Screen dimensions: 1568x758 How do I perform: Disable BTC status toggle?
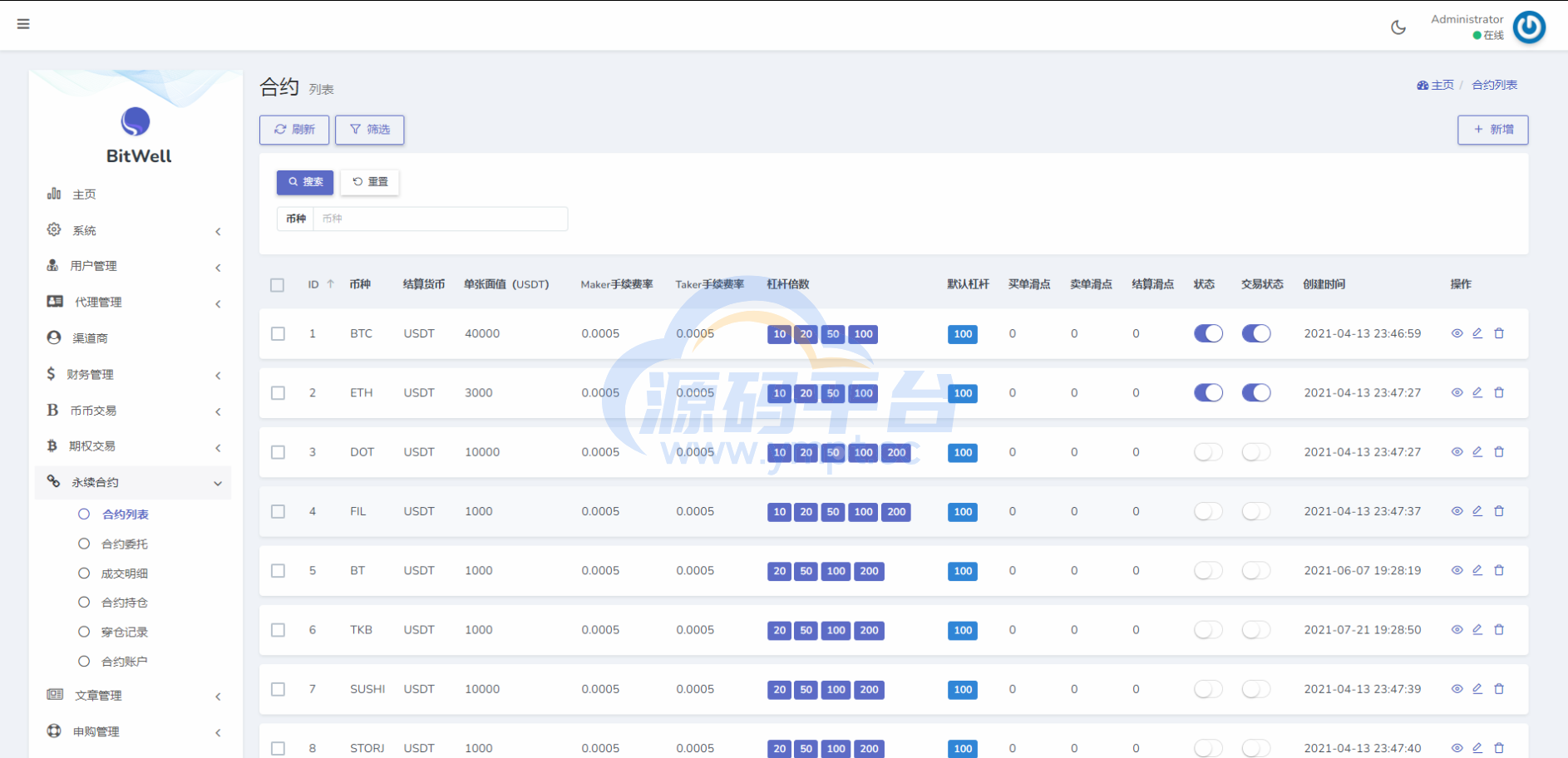[1208, 333]
